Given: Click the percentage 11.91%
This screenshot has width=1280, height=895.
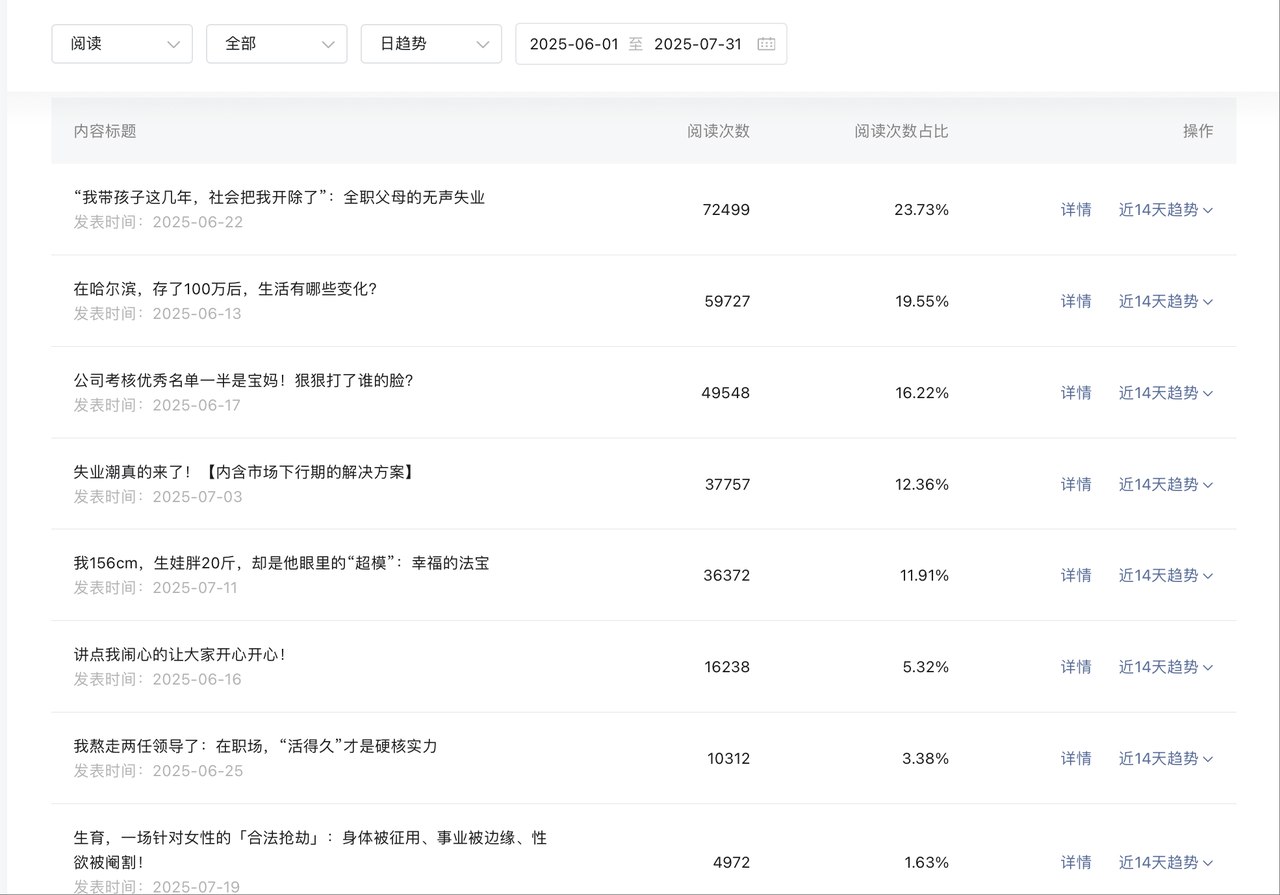Looking at the screenshot, I should click(922, 575).
